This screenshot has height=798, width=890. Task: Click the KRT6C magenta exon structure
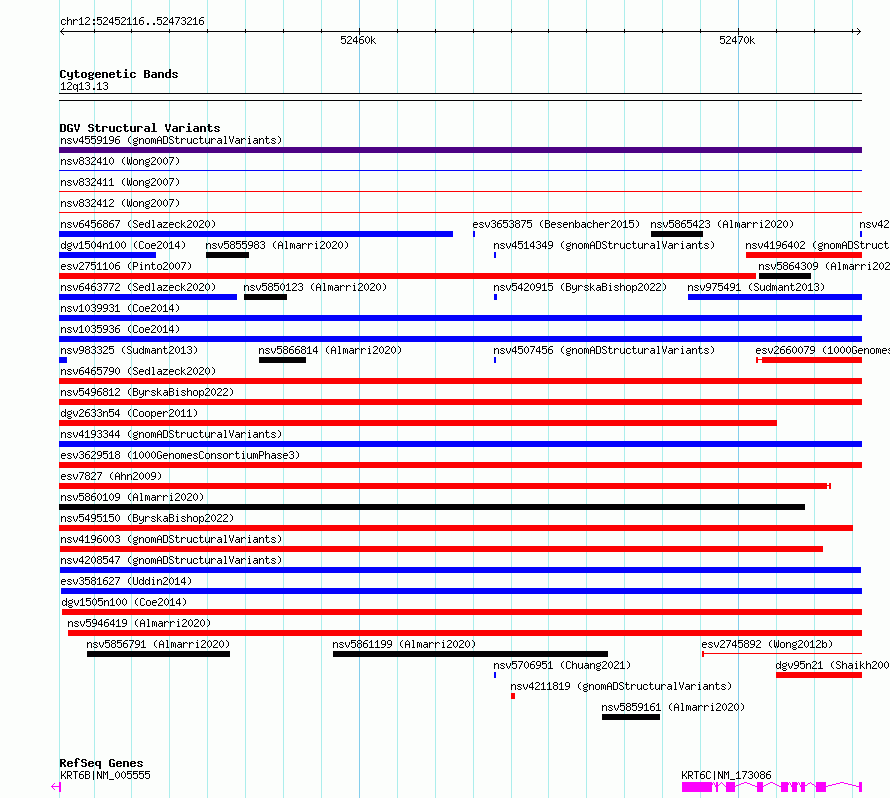point(772,787)
